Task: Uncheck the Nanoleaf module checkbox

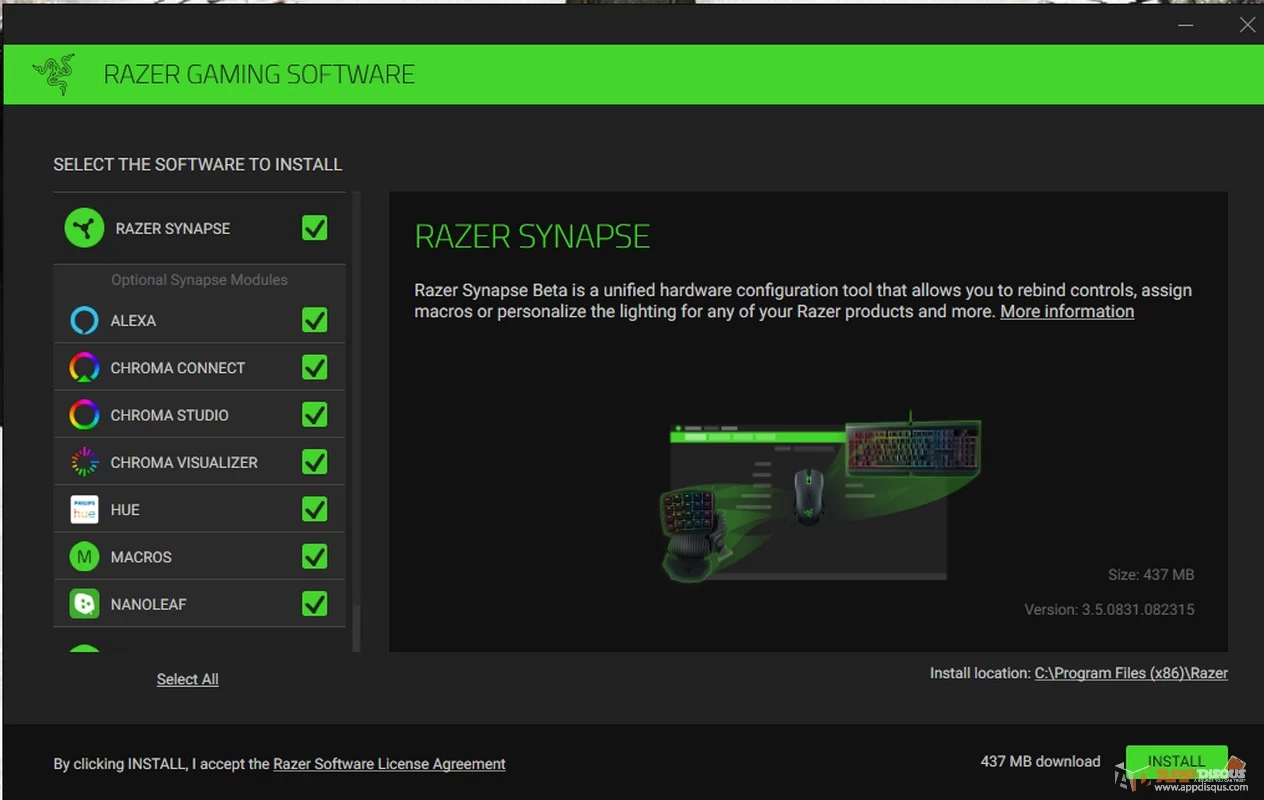Action: point(315,604)
